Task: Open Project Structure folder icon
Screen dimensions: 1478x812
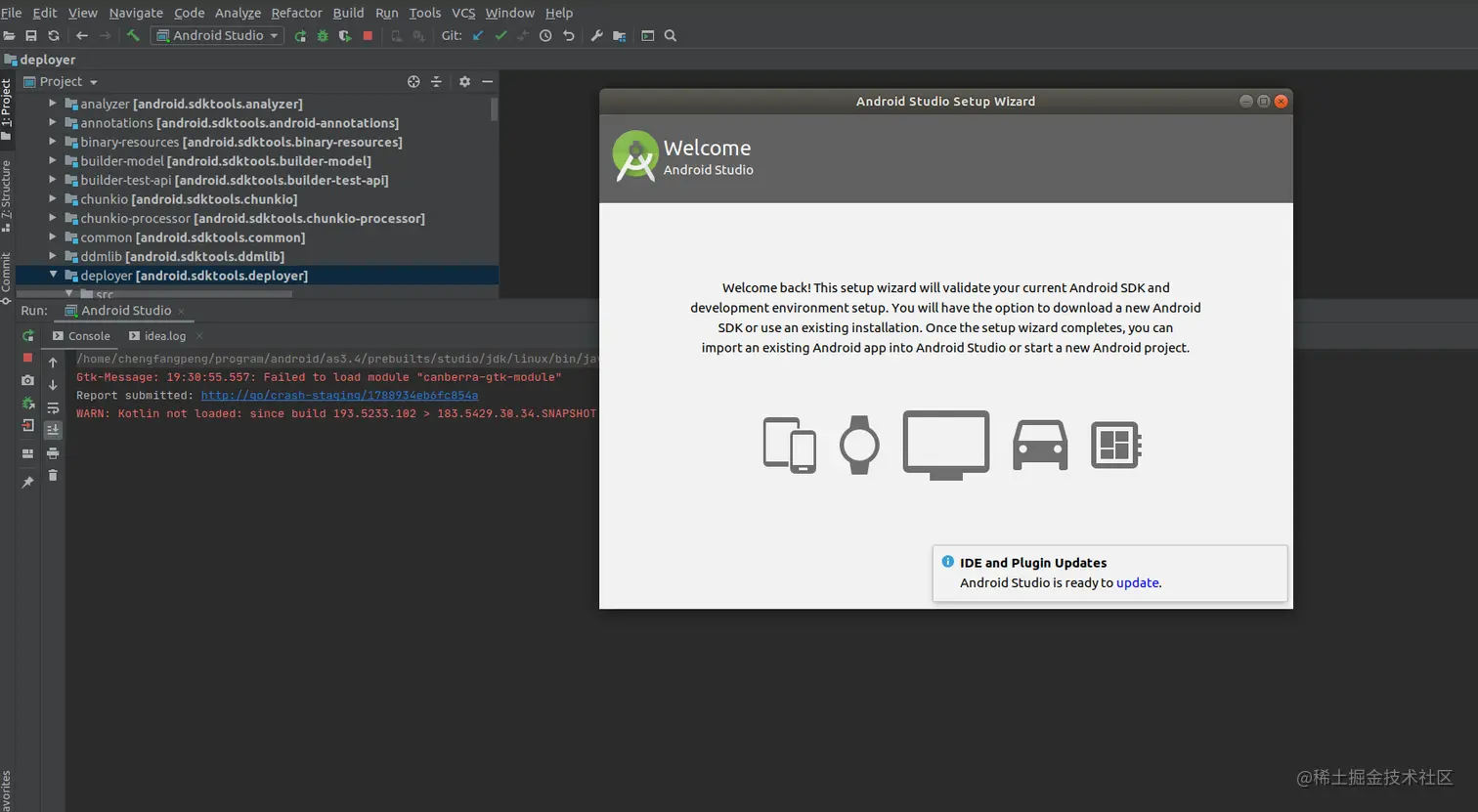Action: (x=619, y=36)
